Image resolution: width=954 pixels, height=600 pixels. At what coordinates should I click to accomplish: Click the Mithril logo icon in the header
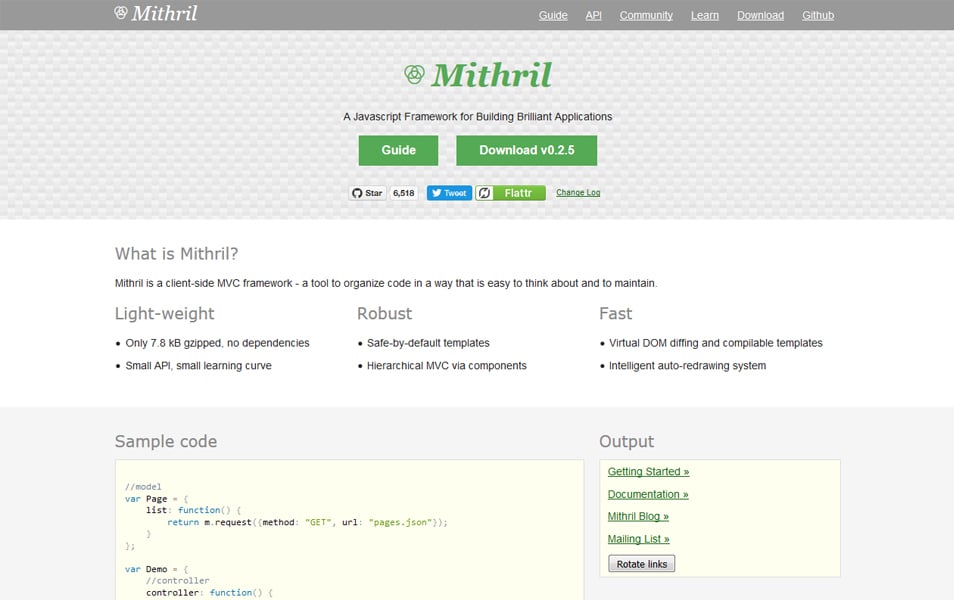point(121,13)
